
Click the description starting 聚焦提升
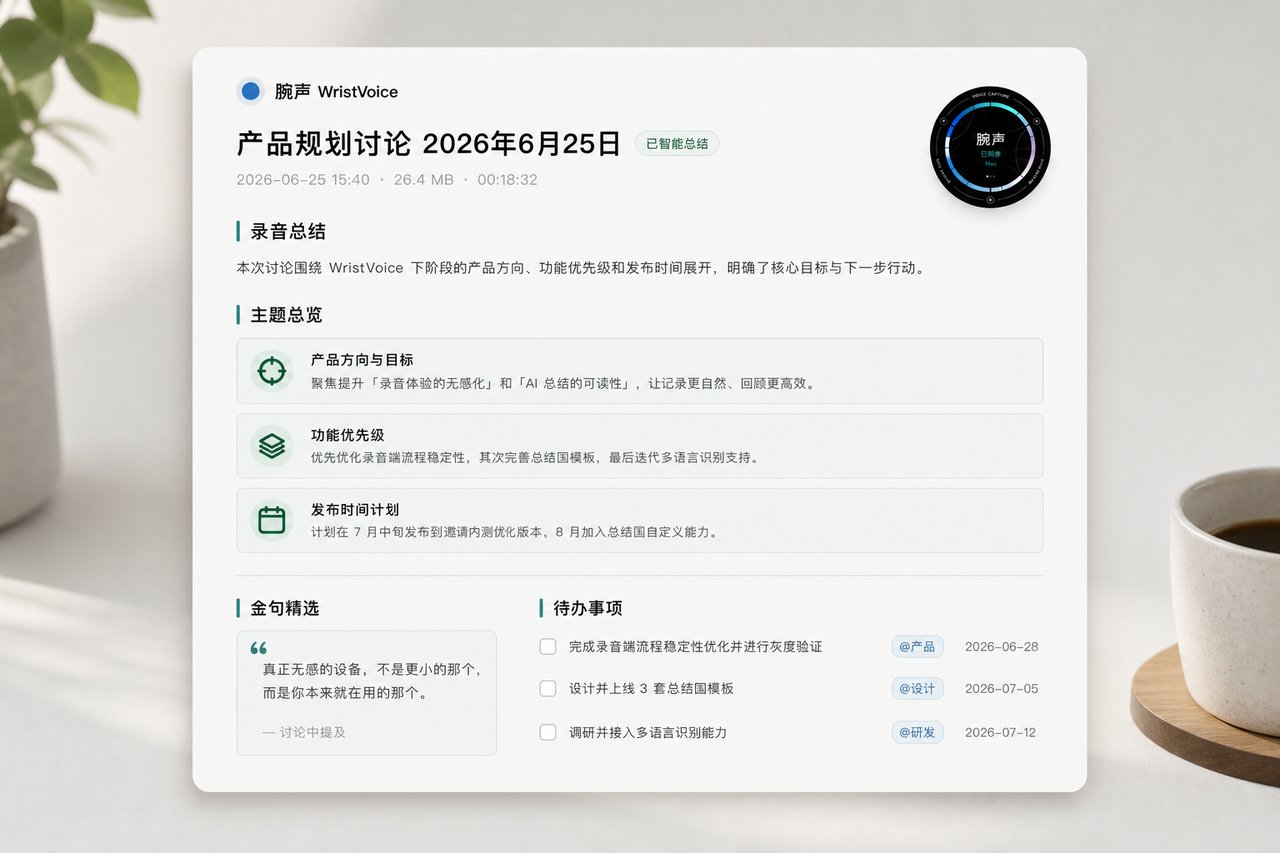click(x=563, y=383)
